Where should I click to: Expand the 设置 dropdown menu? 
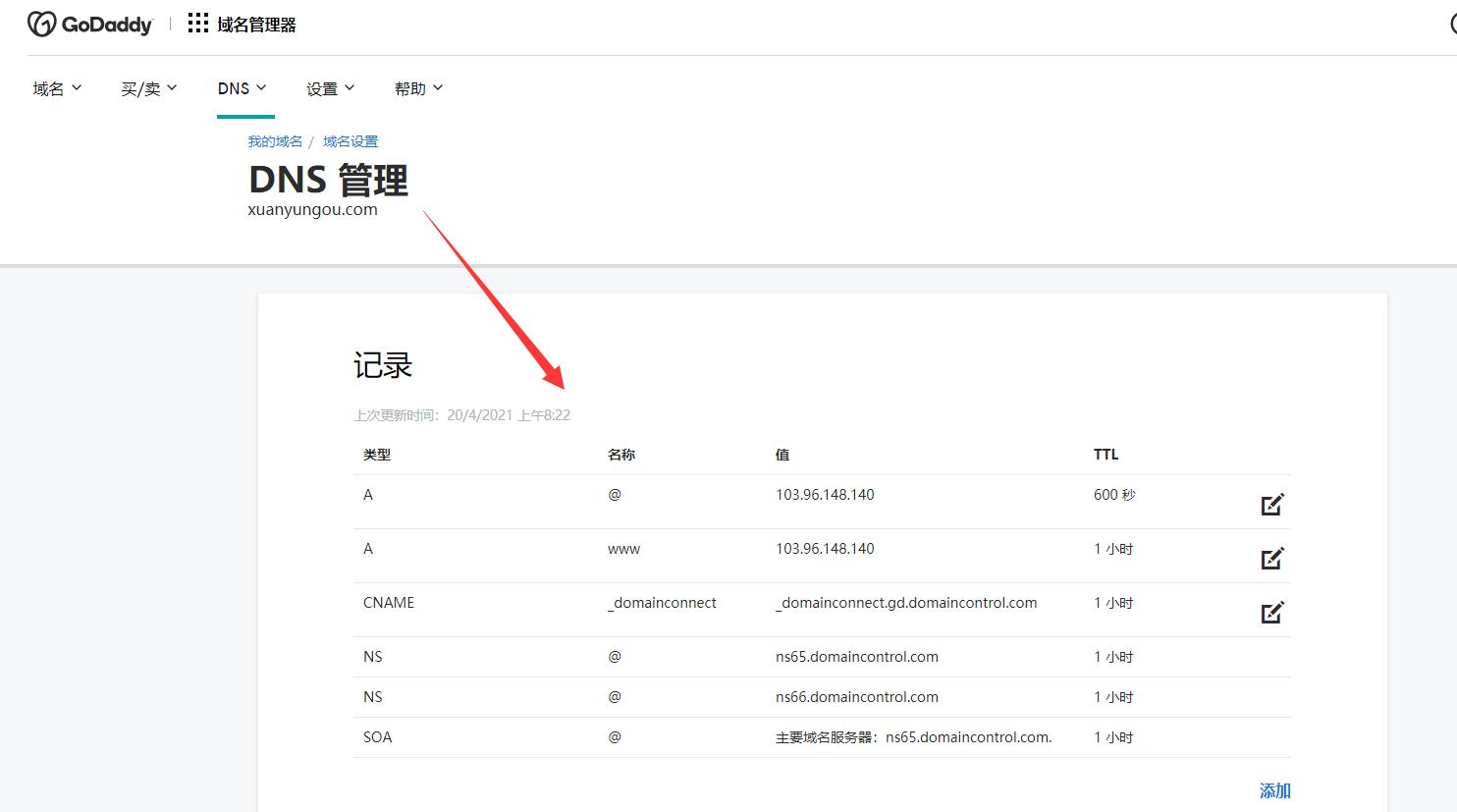(x=330, y=88)
